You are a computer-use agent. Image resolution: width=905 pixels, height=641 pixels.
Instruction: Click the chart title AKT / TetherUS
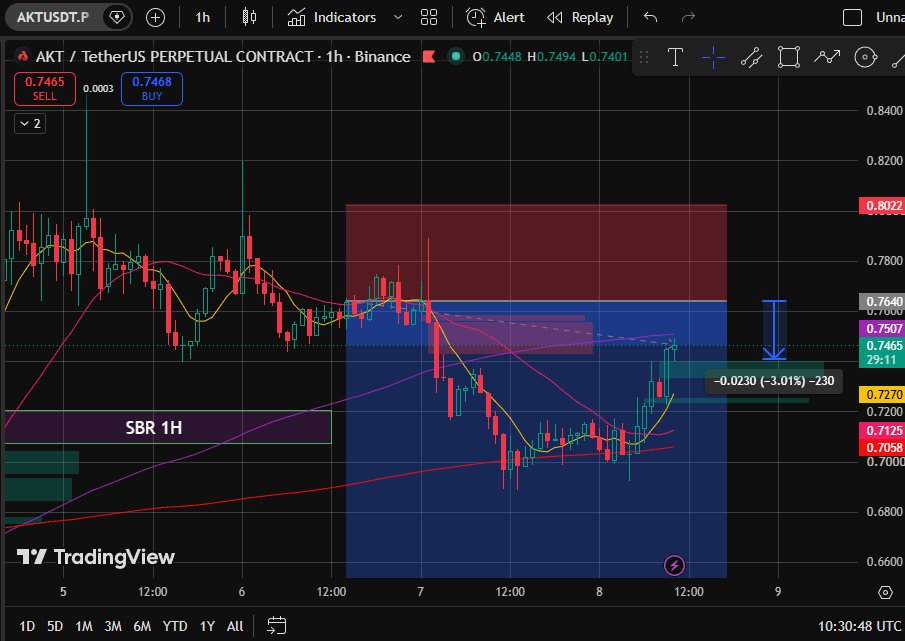pos(223,57)
